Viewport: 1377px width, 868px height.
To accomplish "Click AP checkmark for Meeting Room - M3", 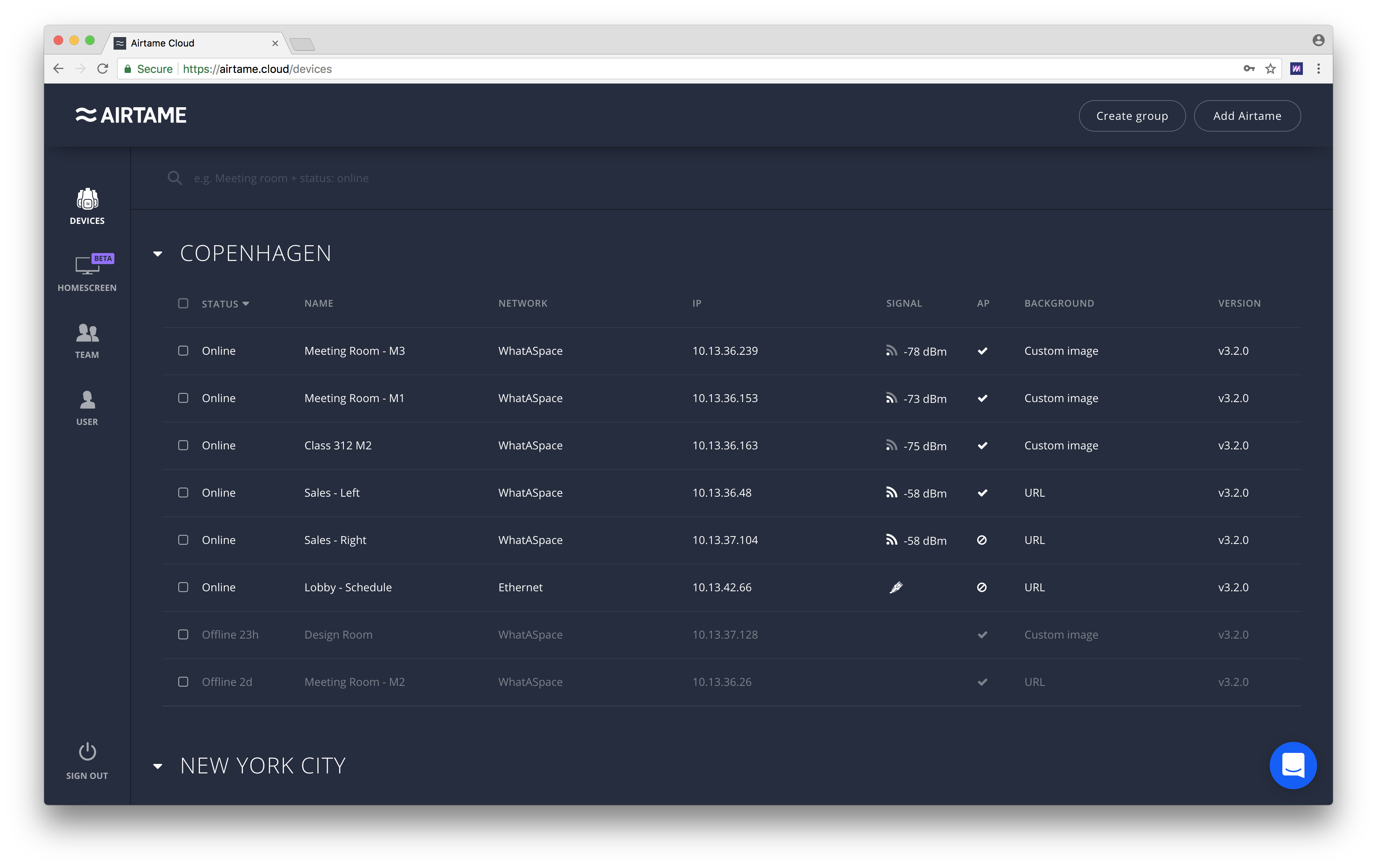I will (x=982, y=351).
